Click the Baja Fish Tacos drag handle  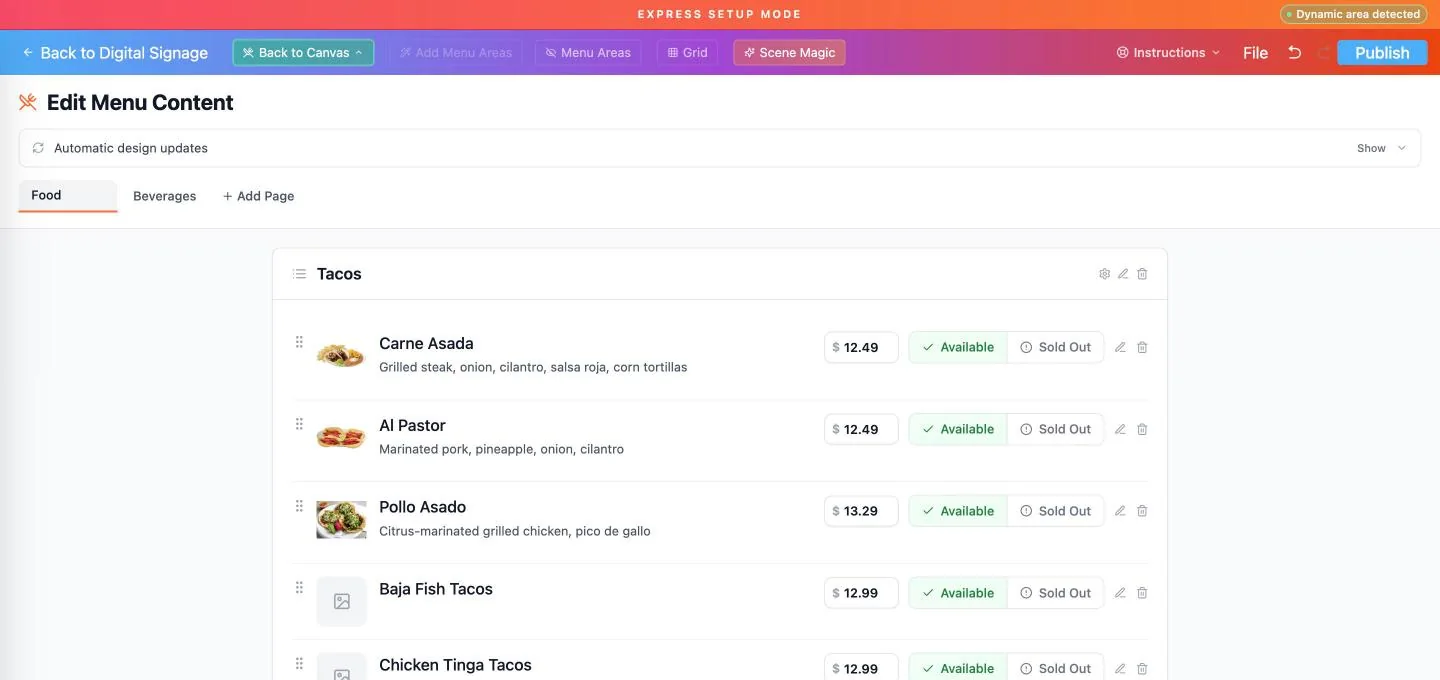coord(299,588)
